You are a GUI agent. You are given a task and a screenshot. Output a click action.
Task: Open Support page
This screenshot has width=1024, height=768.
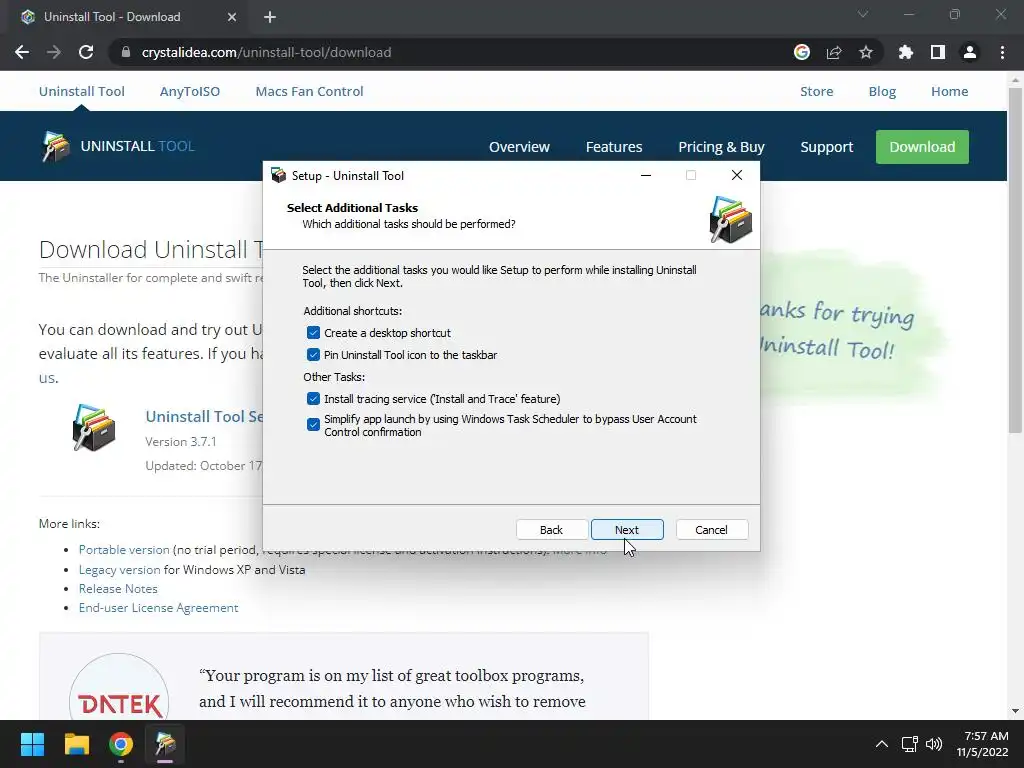tap(827, 147)
